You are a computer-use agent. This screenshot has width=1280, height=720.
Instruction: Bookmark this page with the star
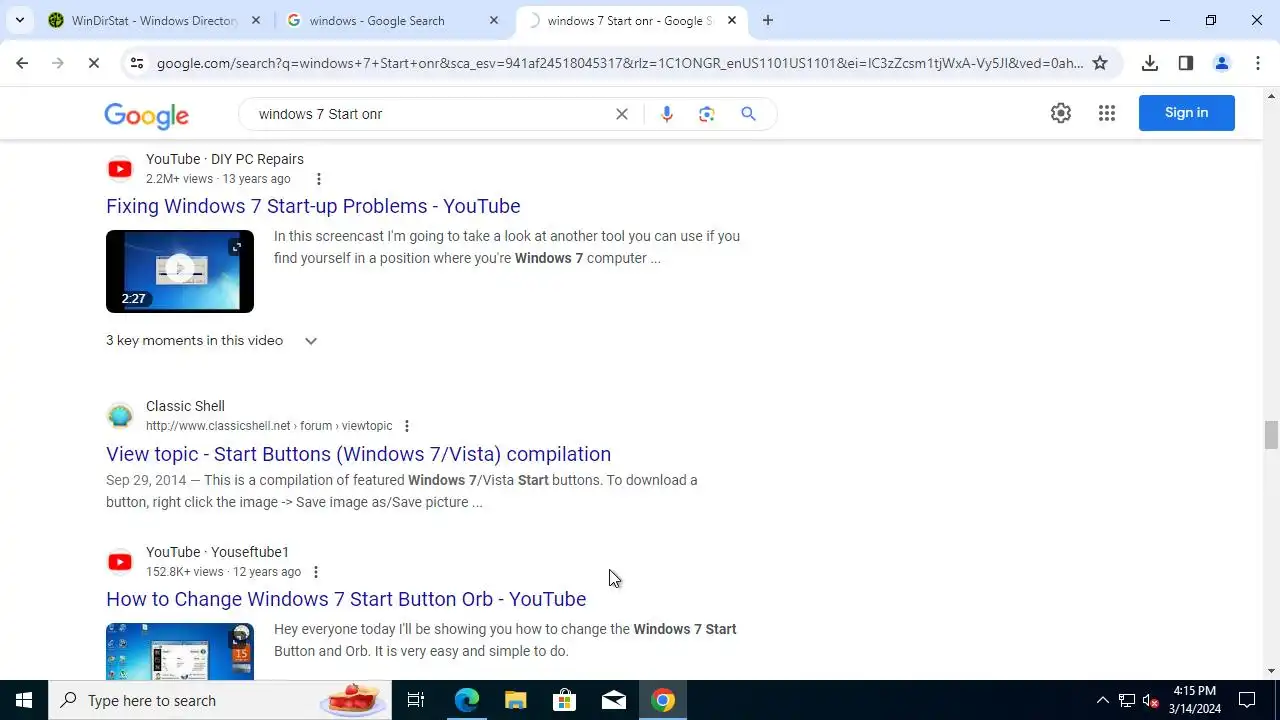coord(1100,63)
